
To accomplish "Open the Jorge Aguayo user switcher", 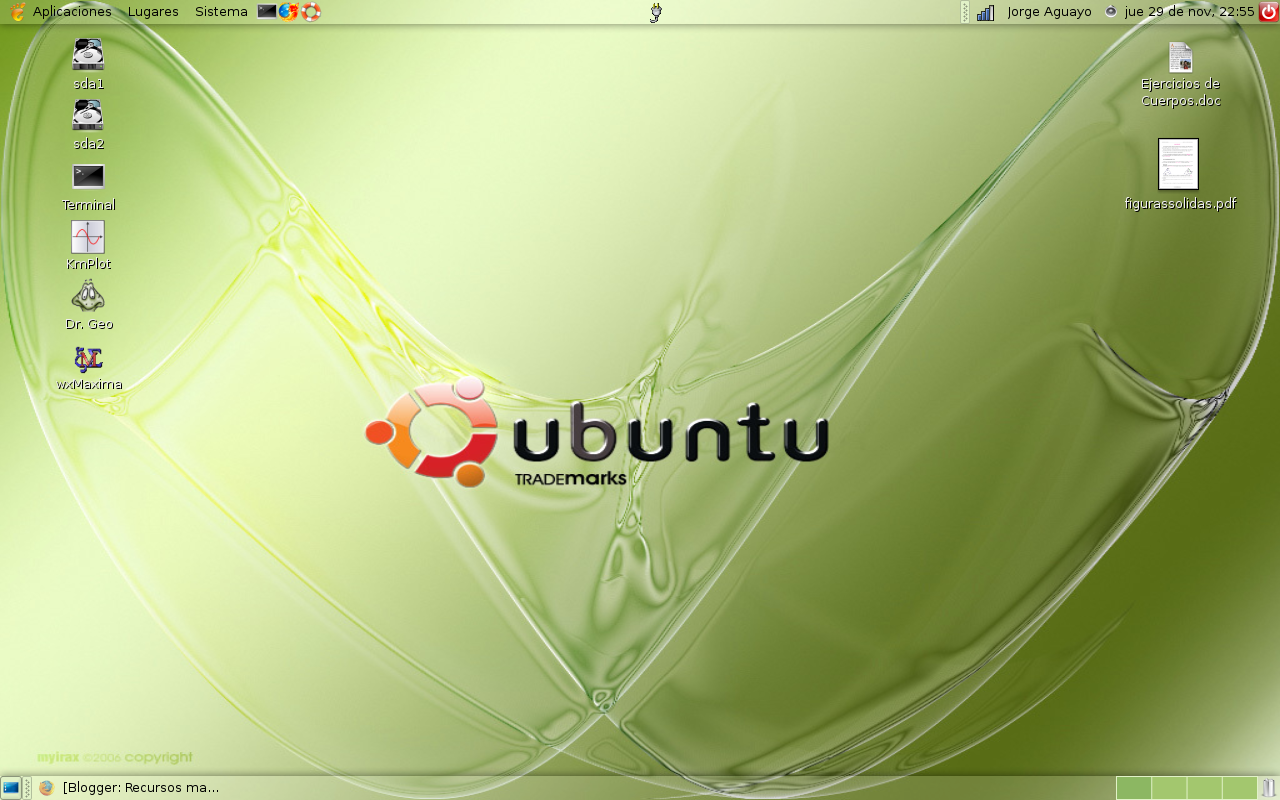I will pyautogui.click(x=1047, y=11).
